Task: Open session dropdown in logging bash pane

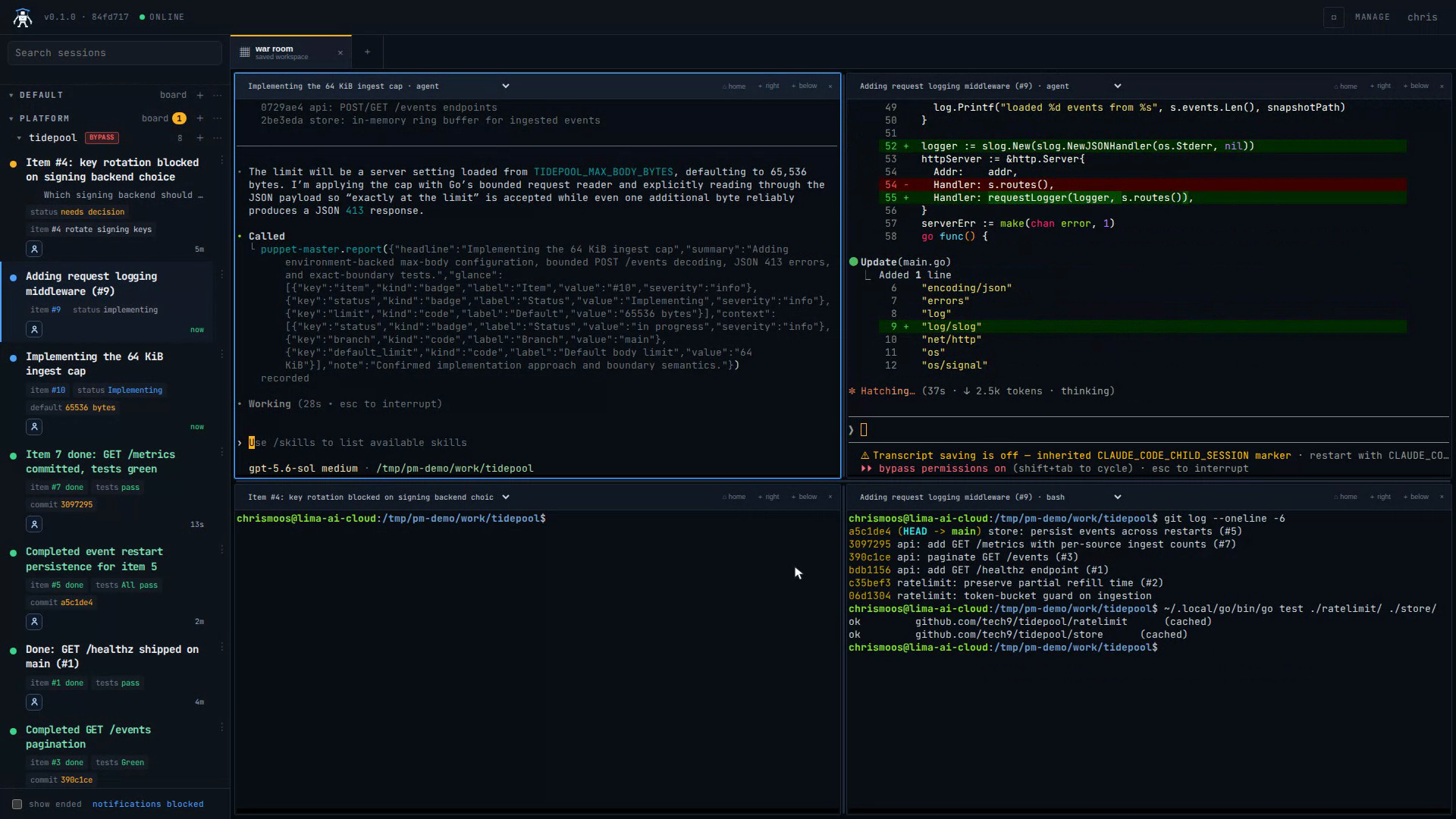Action: coord(1118,497)
